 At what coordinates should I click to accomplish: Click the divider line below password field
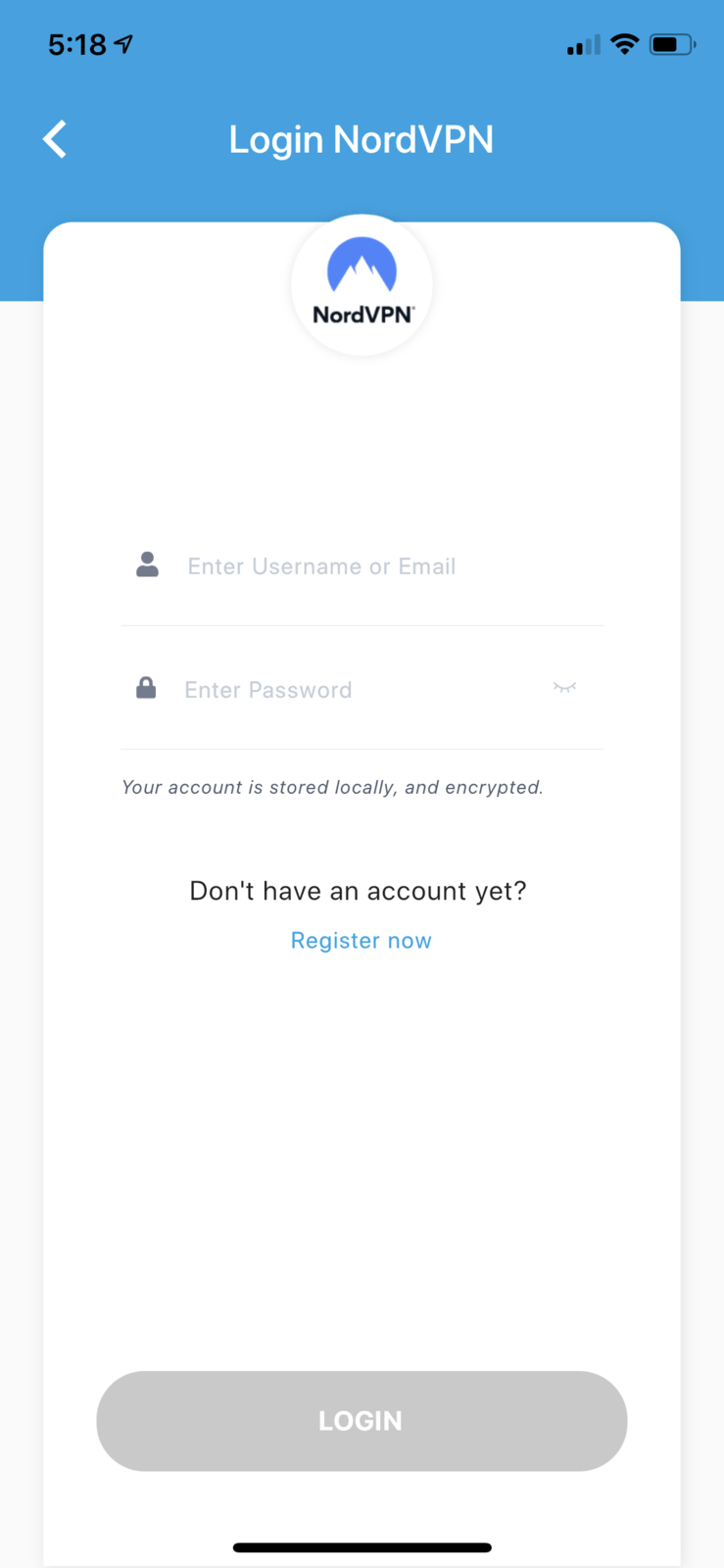tap(362, 750)
